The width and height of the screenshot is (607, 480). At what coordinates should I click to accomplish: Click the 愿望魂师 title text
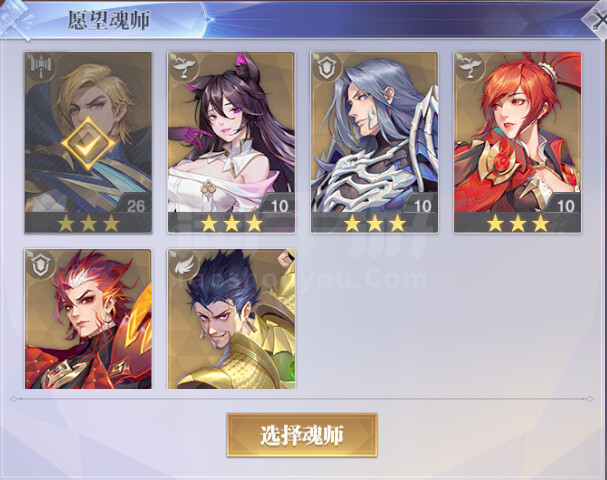point(108,20)
